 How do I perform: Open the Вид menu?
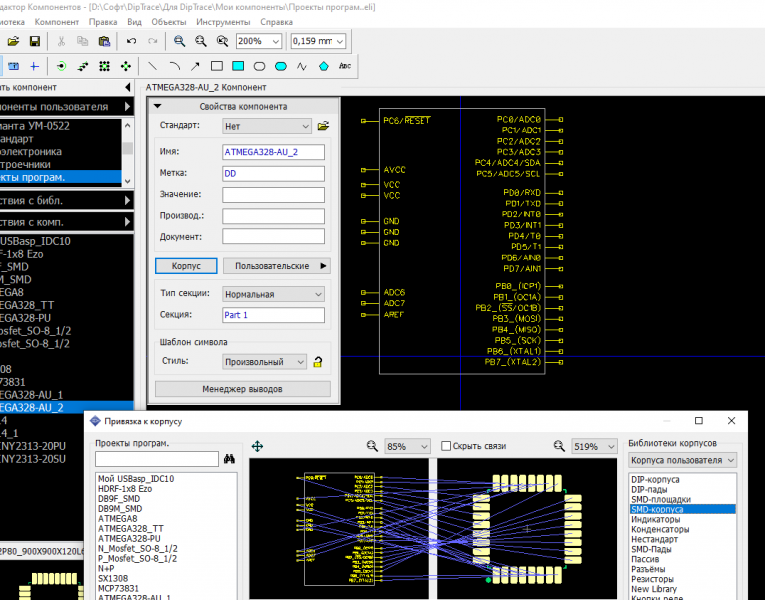coord(134,22)
